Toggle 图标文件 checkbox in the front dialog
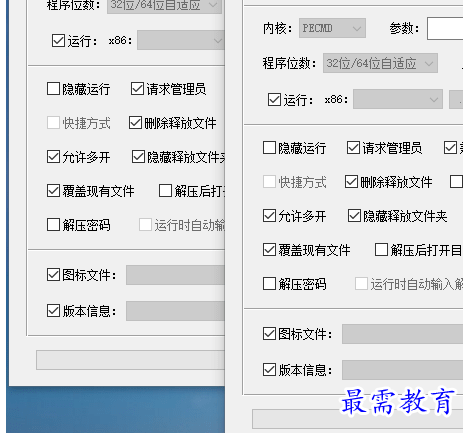This screenshot has width=463, height=433. pos(269,334)
